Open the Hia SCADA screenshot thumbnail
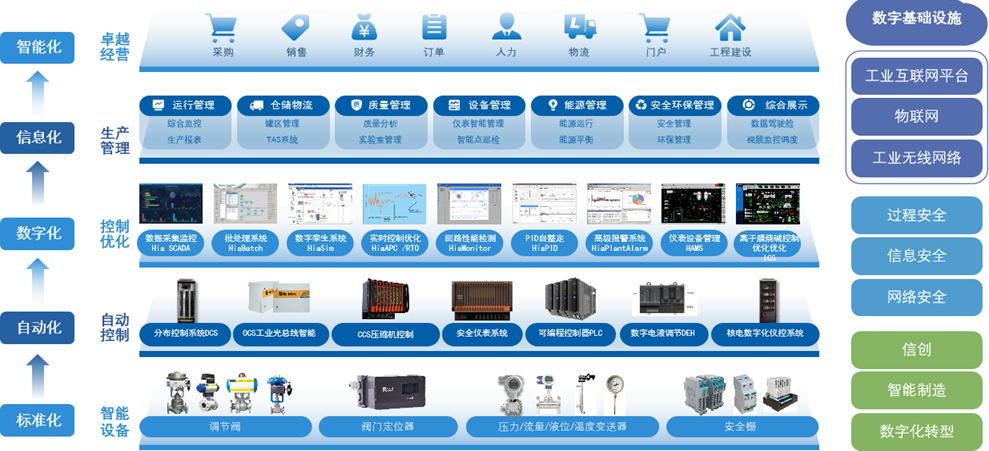989x451 pixels. pos(171,204)
